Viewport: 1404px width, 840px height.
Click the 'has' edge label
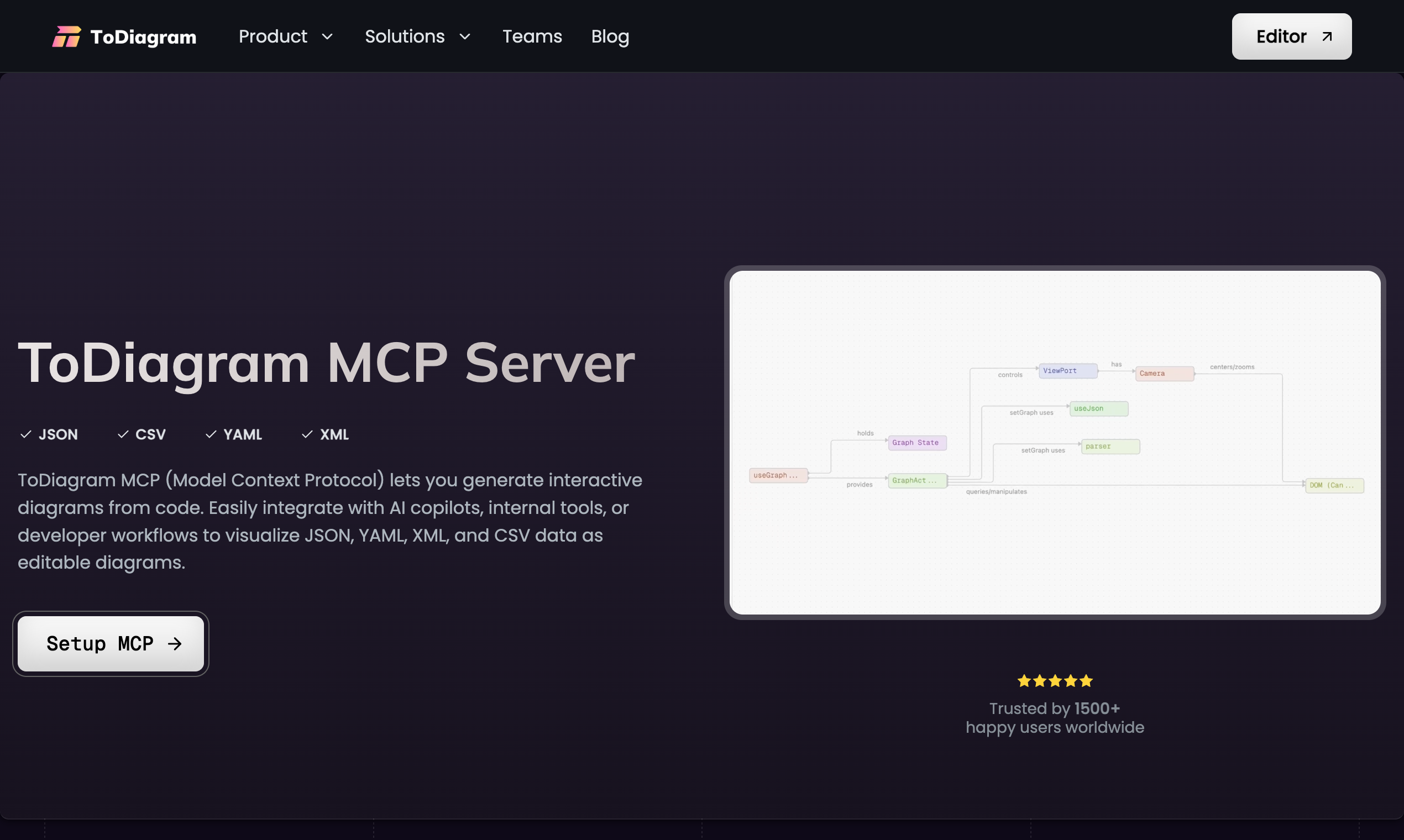coord(1116,365)
